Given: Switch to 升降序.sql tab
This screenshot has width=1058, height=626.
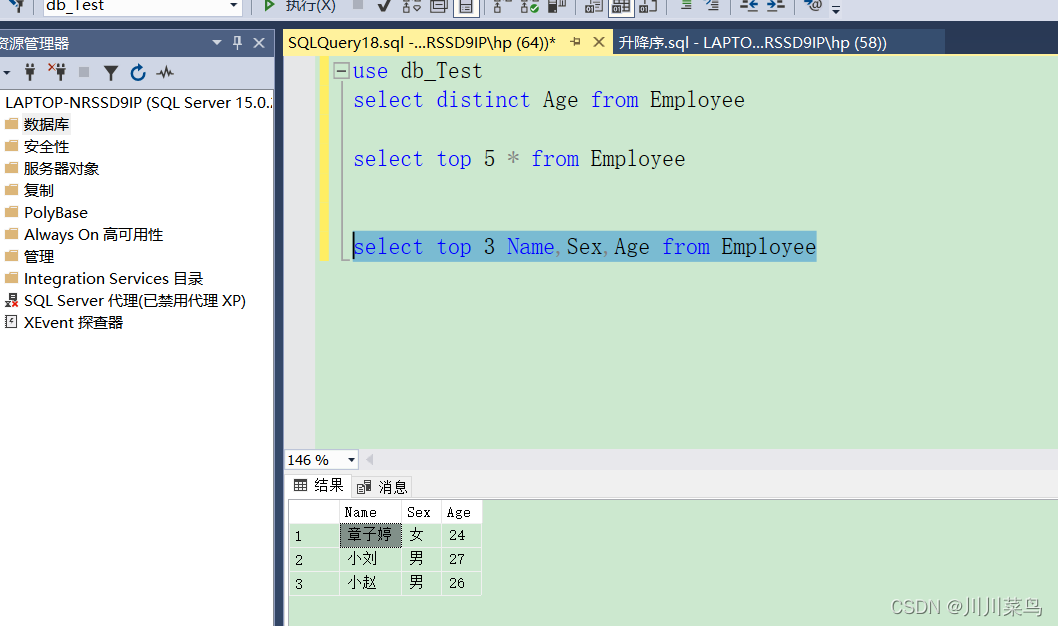Looking at the screenshot, I should tap(752, 42).
